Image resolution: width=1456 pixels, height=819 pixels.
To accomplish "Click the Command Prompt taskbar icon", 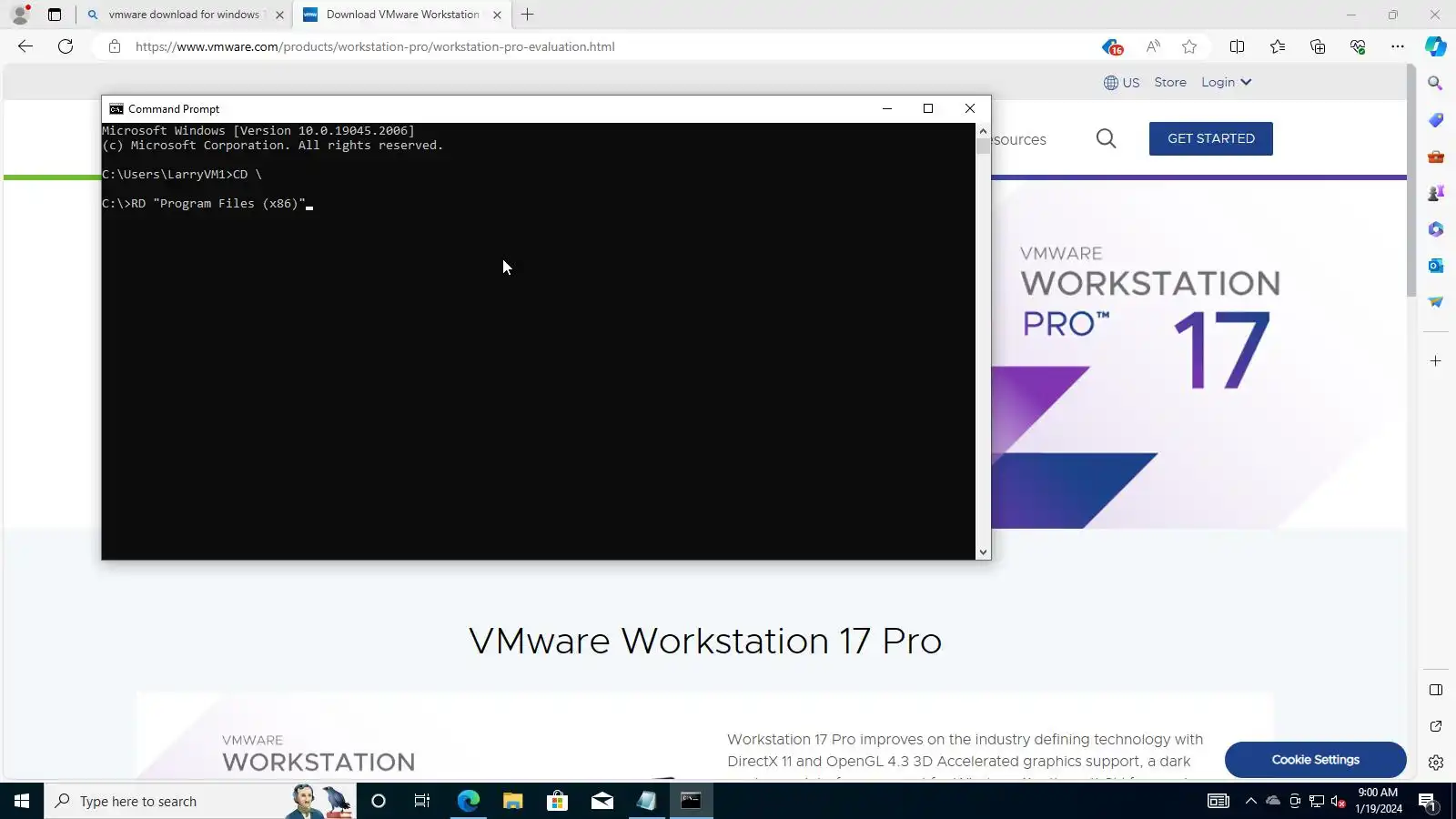I will (x=692, y=801).
